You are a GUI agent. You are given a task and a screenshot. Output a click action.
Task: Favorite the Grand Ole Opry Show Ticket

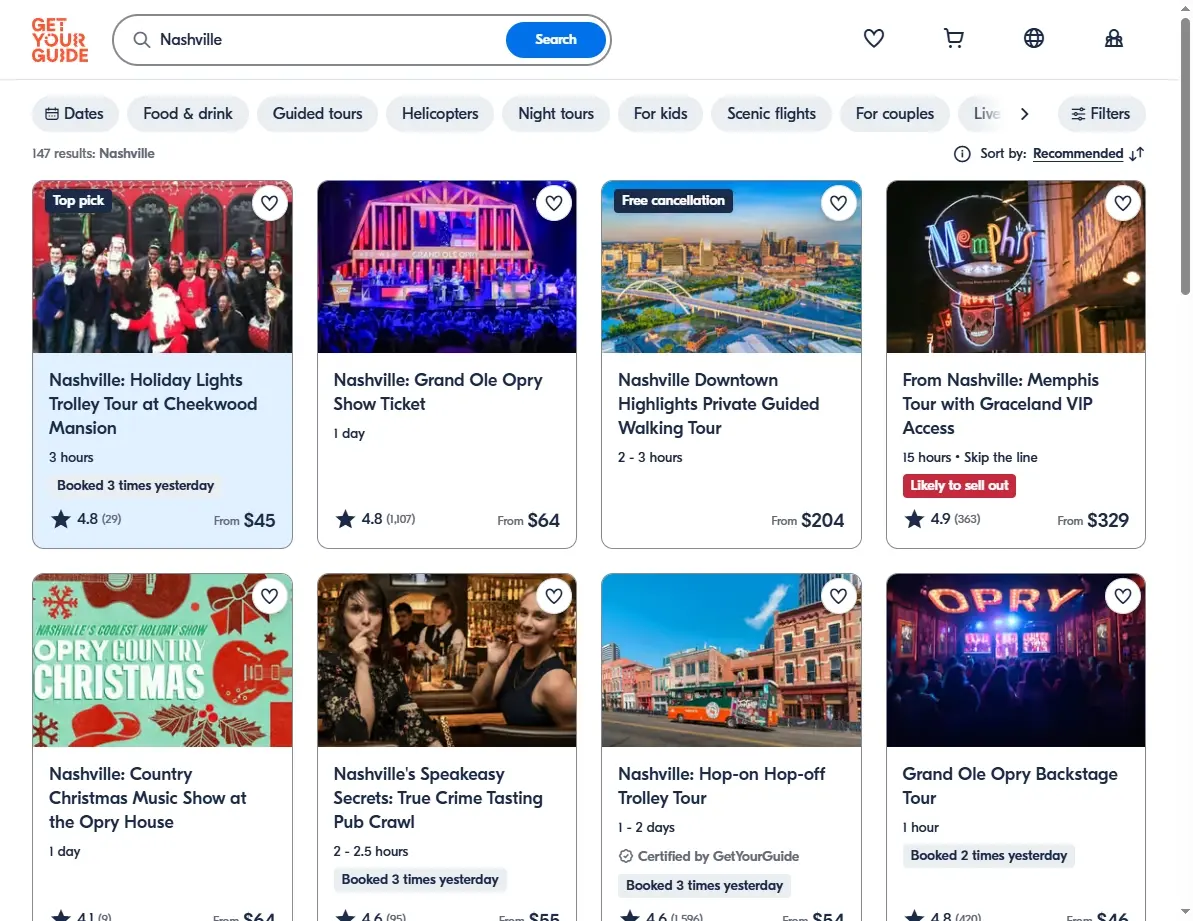(x=554, y=203)
